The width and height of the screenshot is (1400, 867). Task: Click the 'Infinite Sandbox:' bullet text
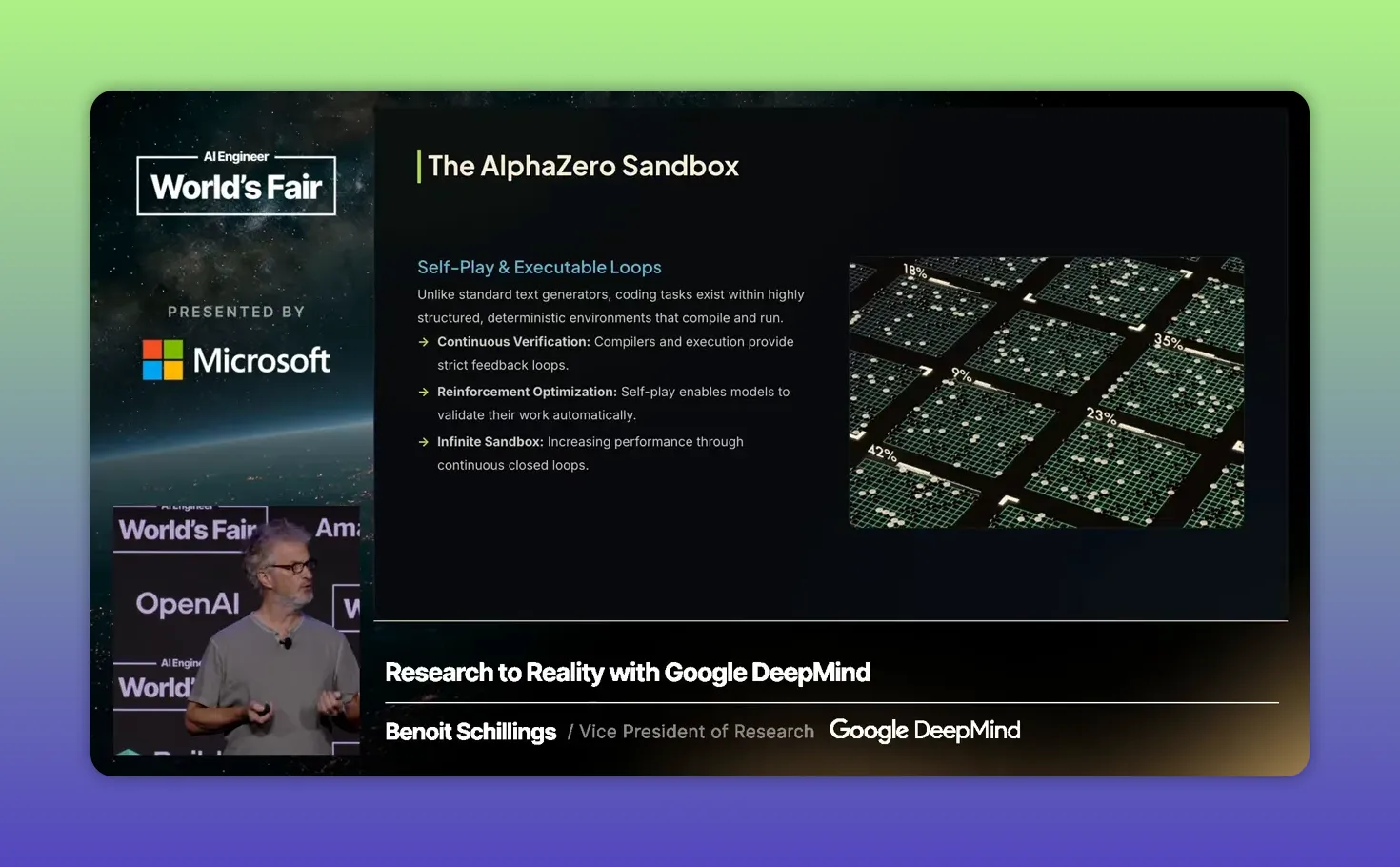pyautogui.click(x=490, y=442)
